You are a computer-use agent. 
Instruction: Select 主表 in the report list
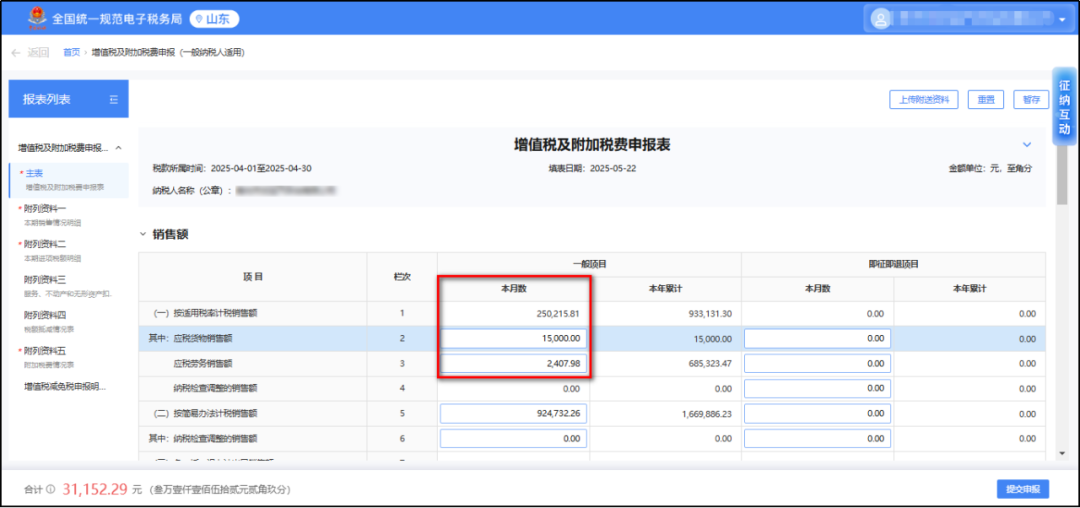click(x=68, y=180)
